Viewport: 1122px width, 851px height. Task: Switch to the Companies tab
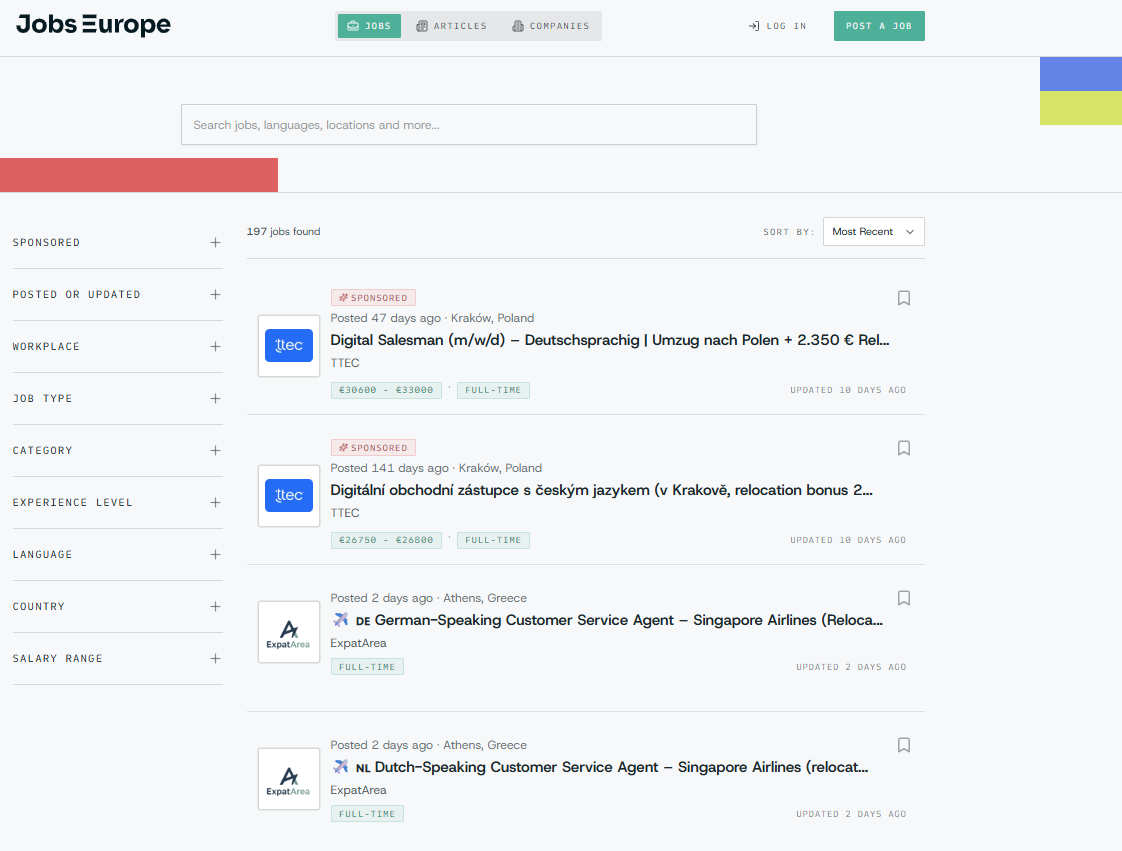tap(551, 26)
